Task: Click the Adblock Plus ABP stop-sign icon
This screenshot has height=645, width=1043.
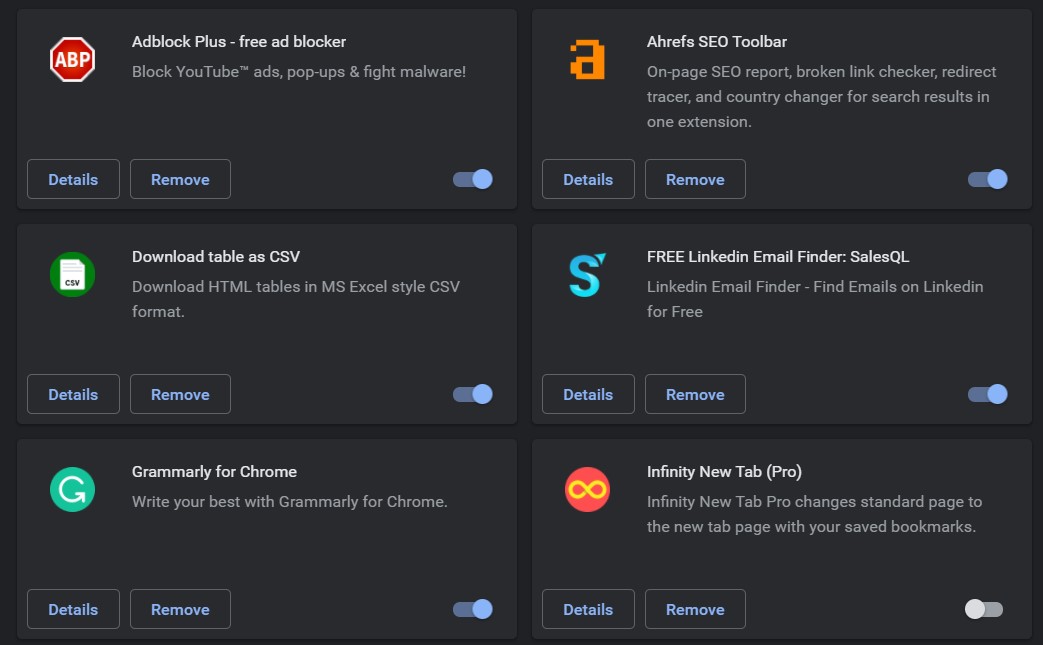Action: 73,60
